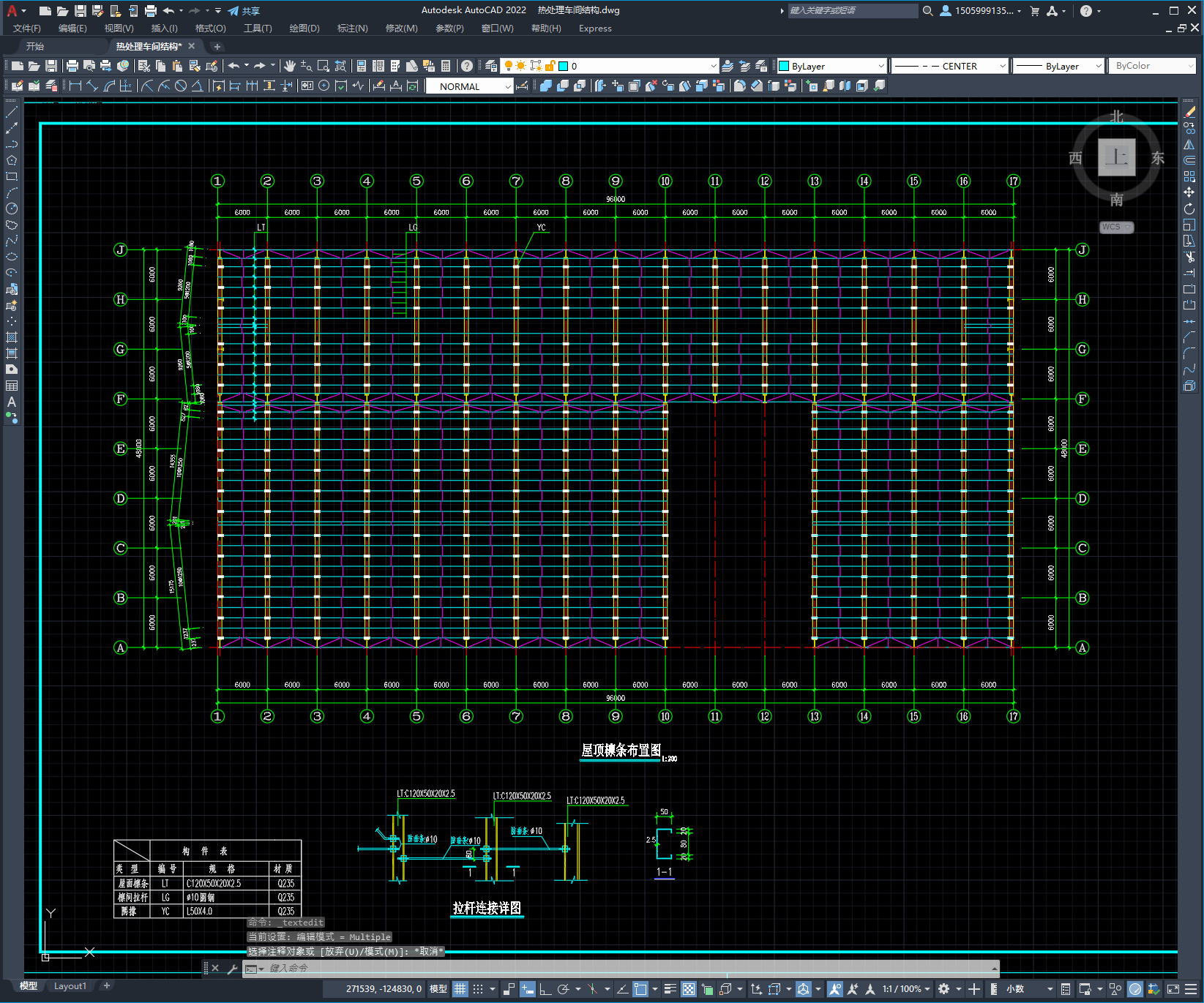Click the Pan hand tool icon
The width and height of the screenshot is (1204, 1003).
[x=290, y=66]
